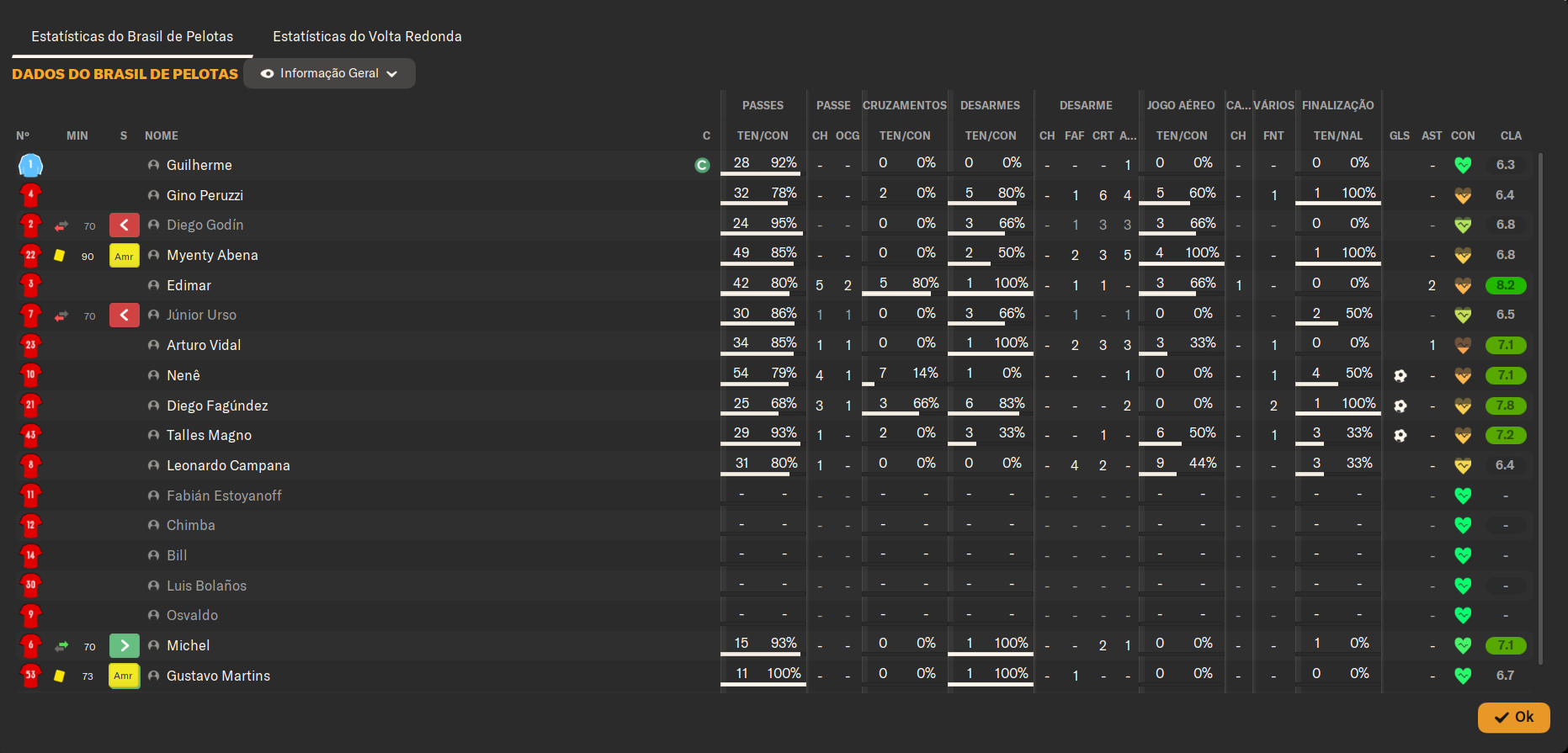
Task: Click the captain badge next to Guilherme
Action: 702,166
